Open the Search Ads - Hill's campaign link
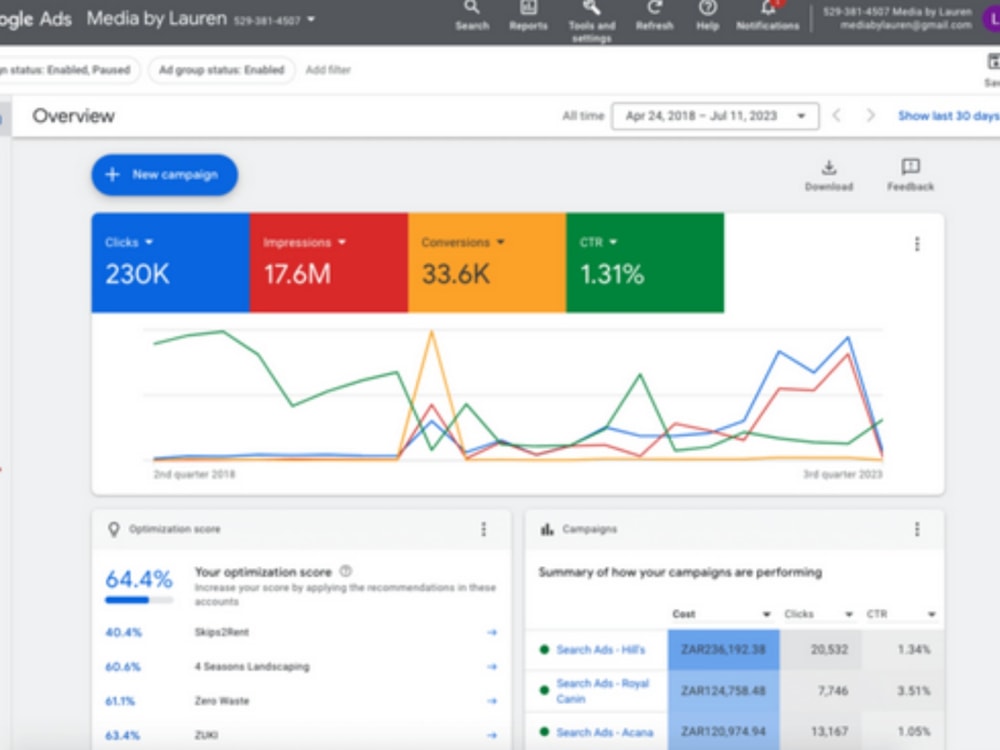The width and height of the screenshot is (1000, 750). coord(601,649)
